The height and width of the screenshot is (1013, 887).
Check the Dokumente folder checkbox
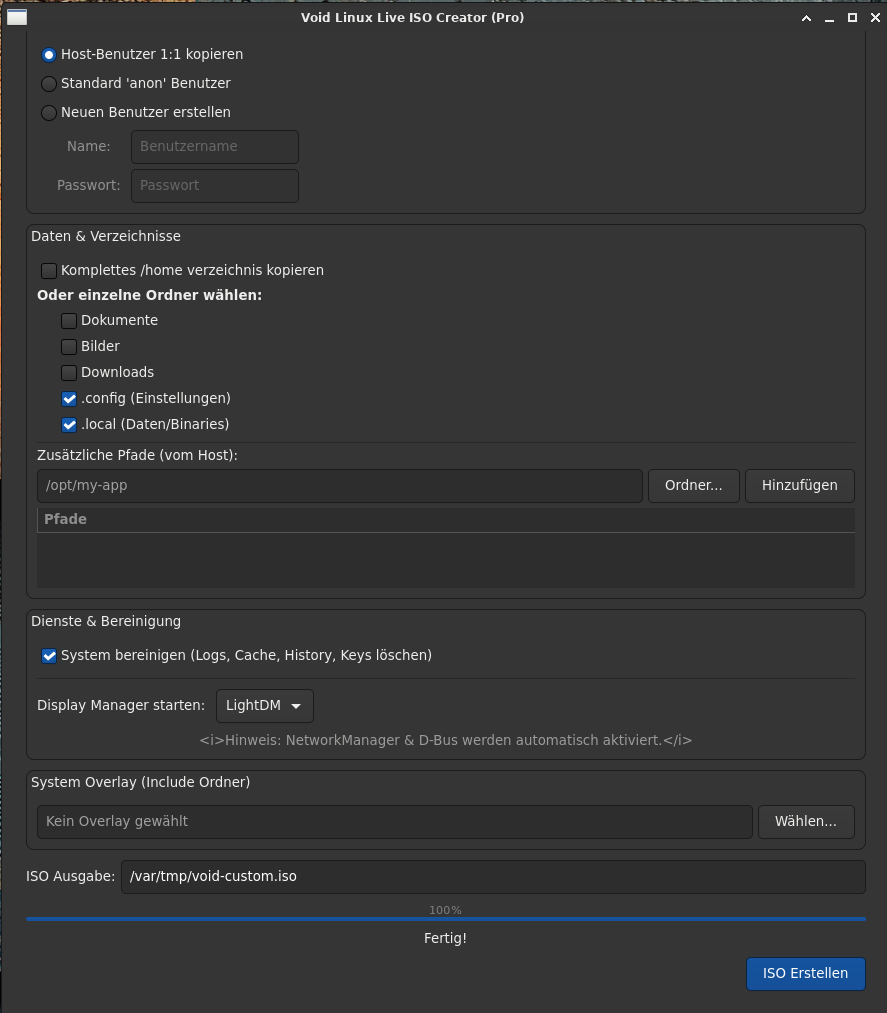pos(69,321)
